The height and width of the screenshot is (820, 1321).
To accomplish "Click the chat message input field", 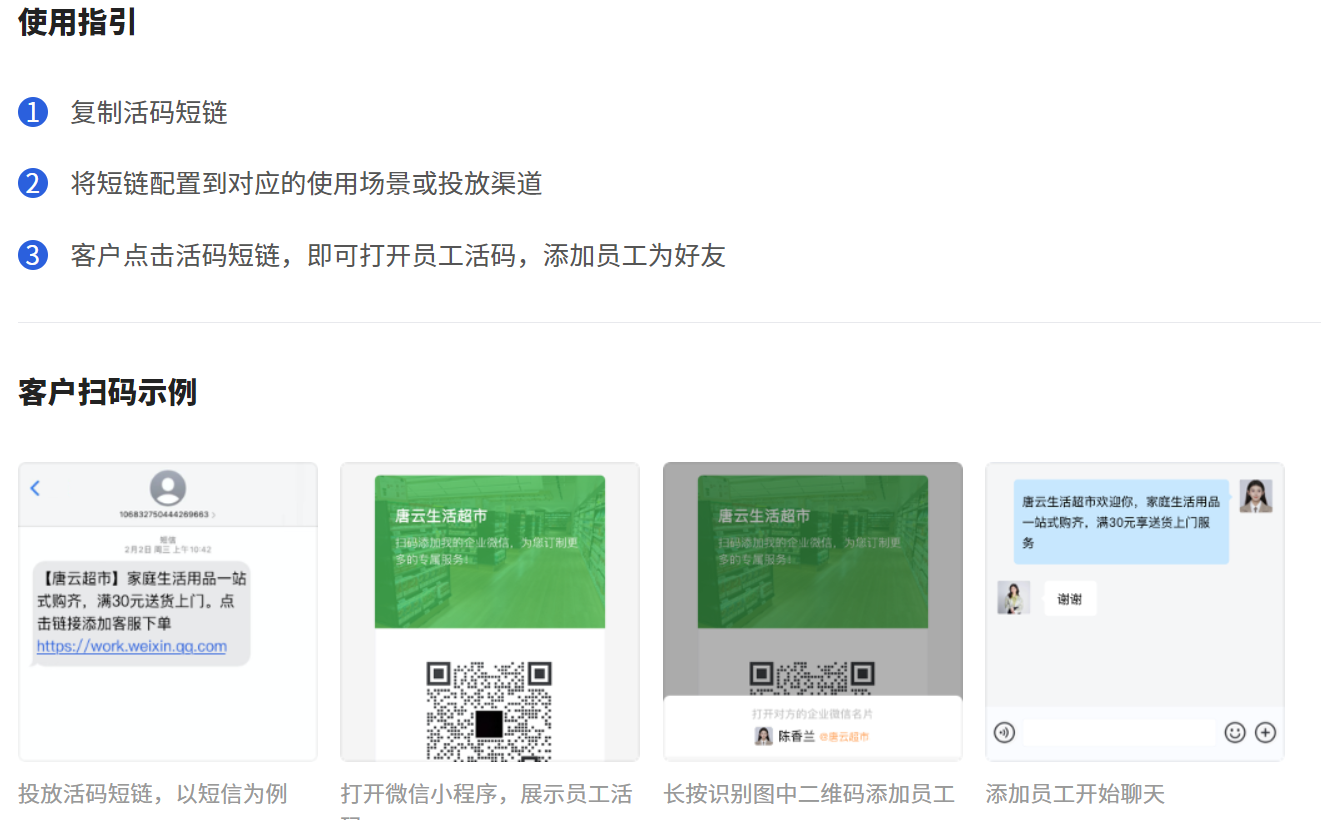I will pos(1119,733).
